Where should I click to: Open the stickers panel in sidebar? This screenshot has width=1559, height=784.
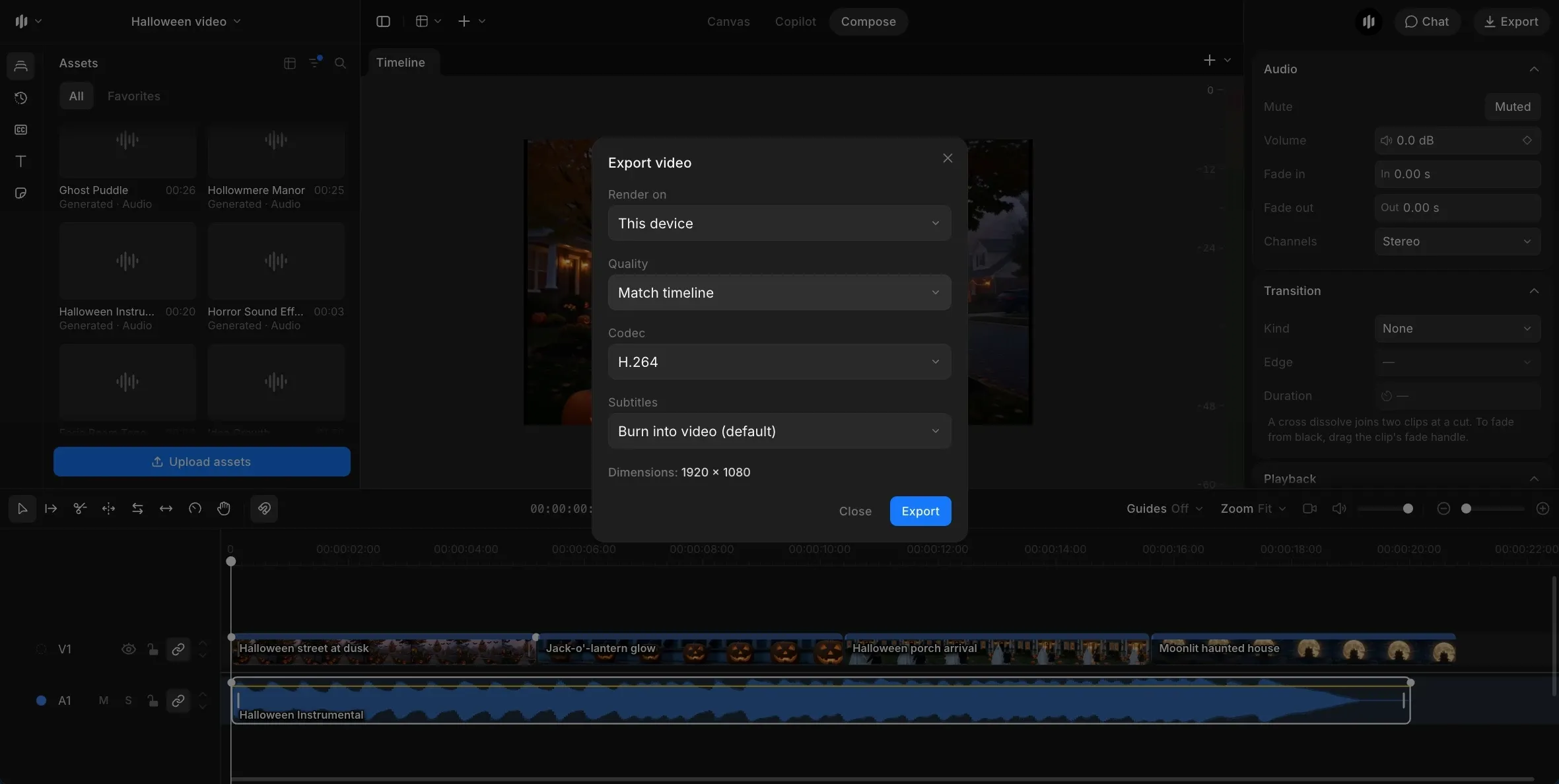(x=21, y=193)
